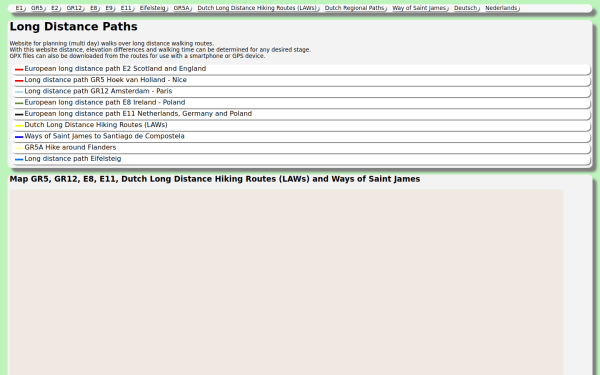Open the GR5 menu item
Screen dimensions: 600x375
(x=37, y=8)
